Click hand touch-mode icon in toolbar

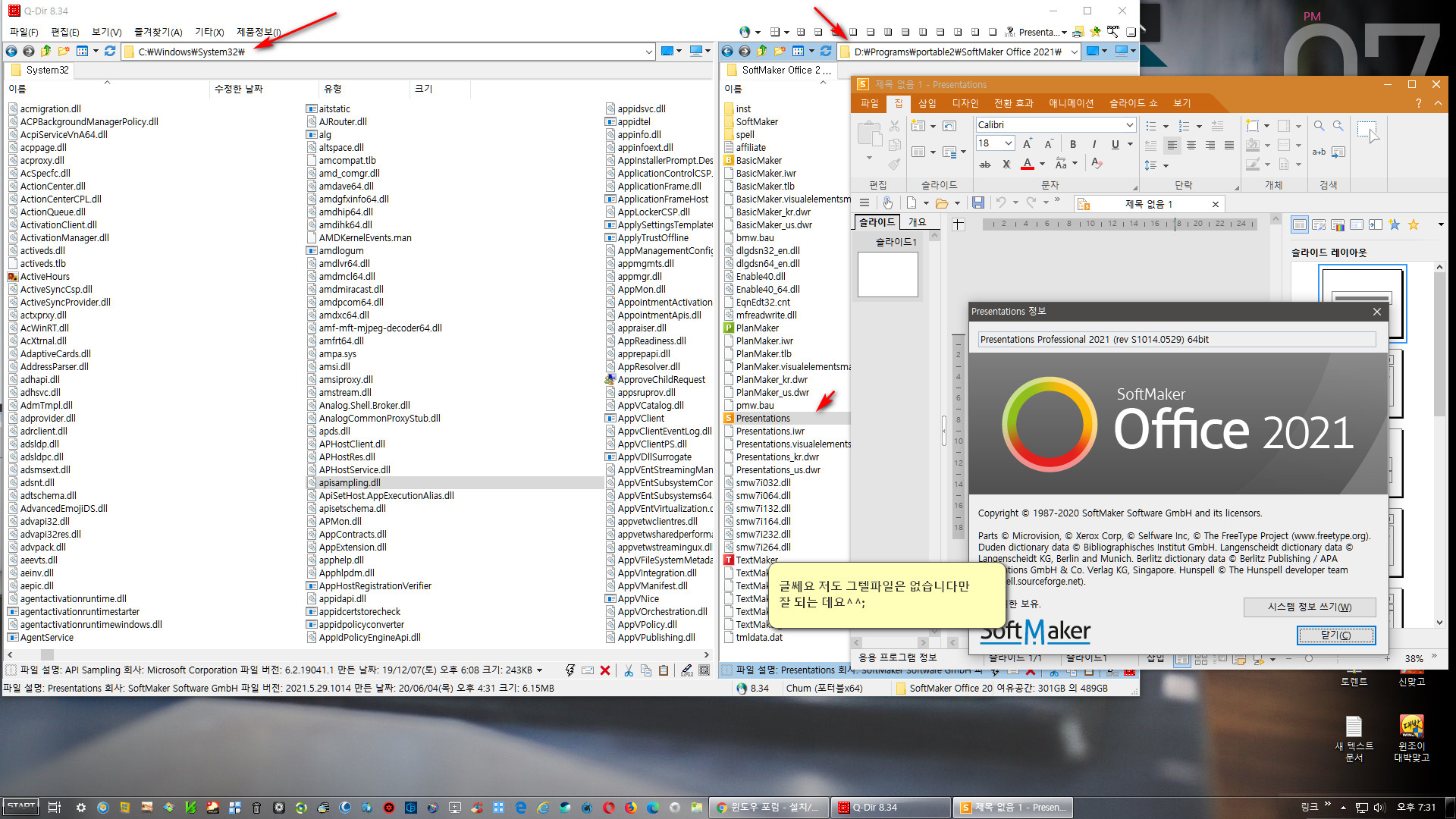[887, 202]
